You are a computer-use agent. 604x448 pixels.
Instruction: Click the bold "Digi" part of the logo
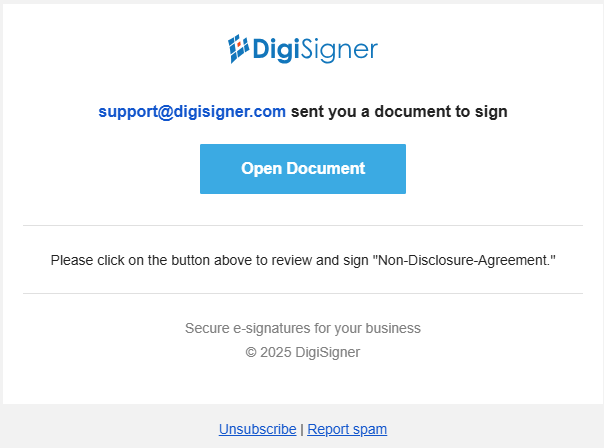(x=276, y=50)
